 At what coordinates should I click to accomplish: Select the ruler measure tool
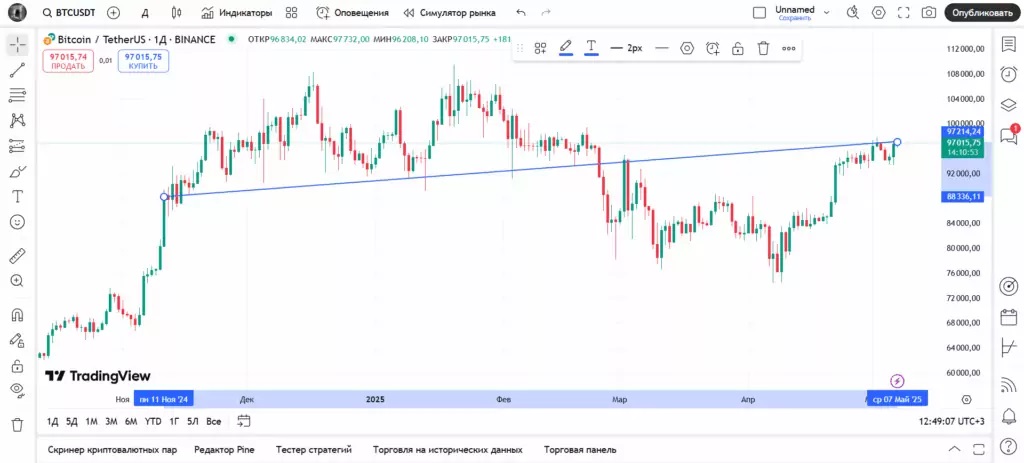coord(18,255)
